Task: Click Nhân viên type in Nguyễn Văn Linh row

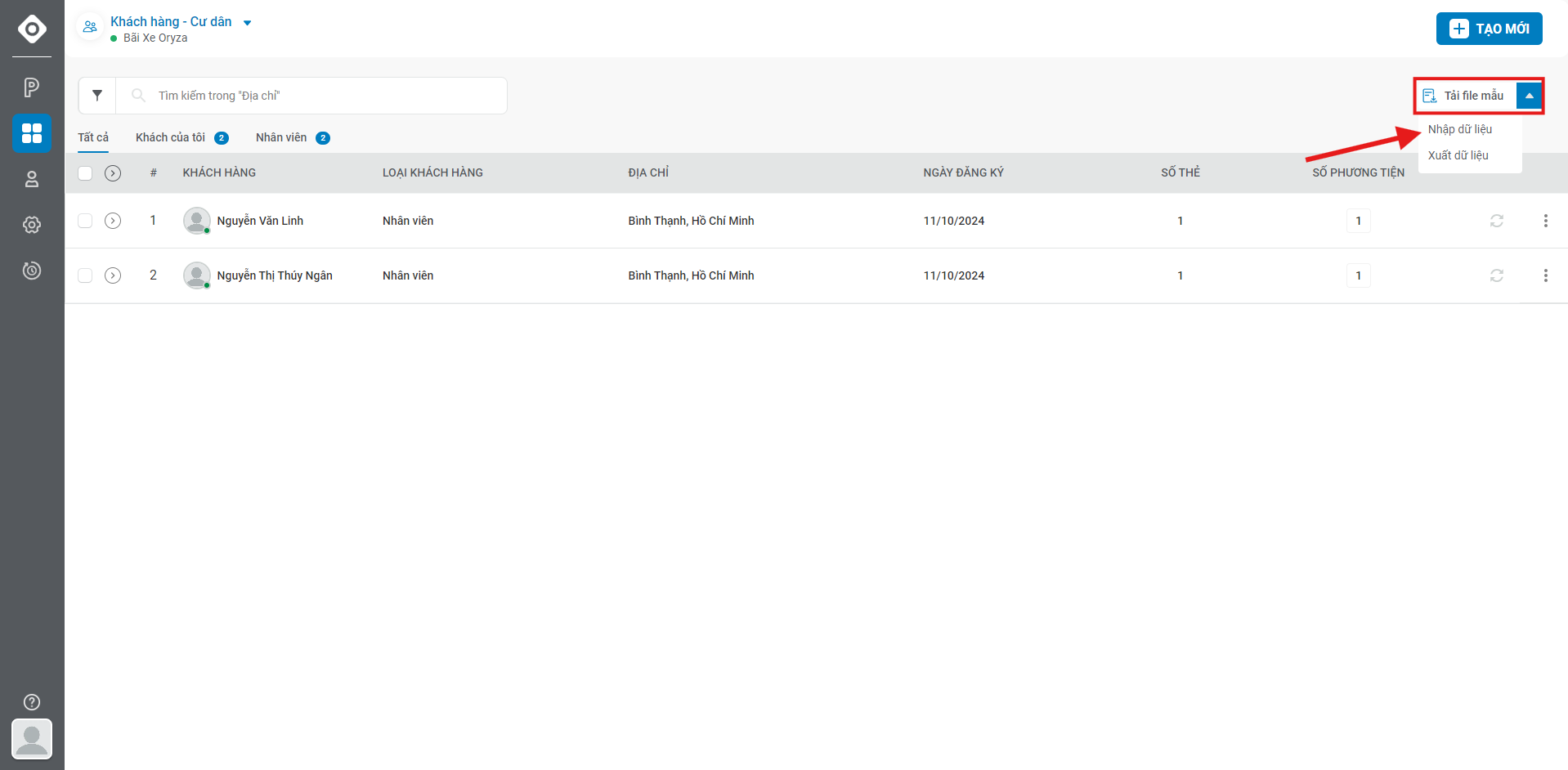Action: click(x=408, y=221)
